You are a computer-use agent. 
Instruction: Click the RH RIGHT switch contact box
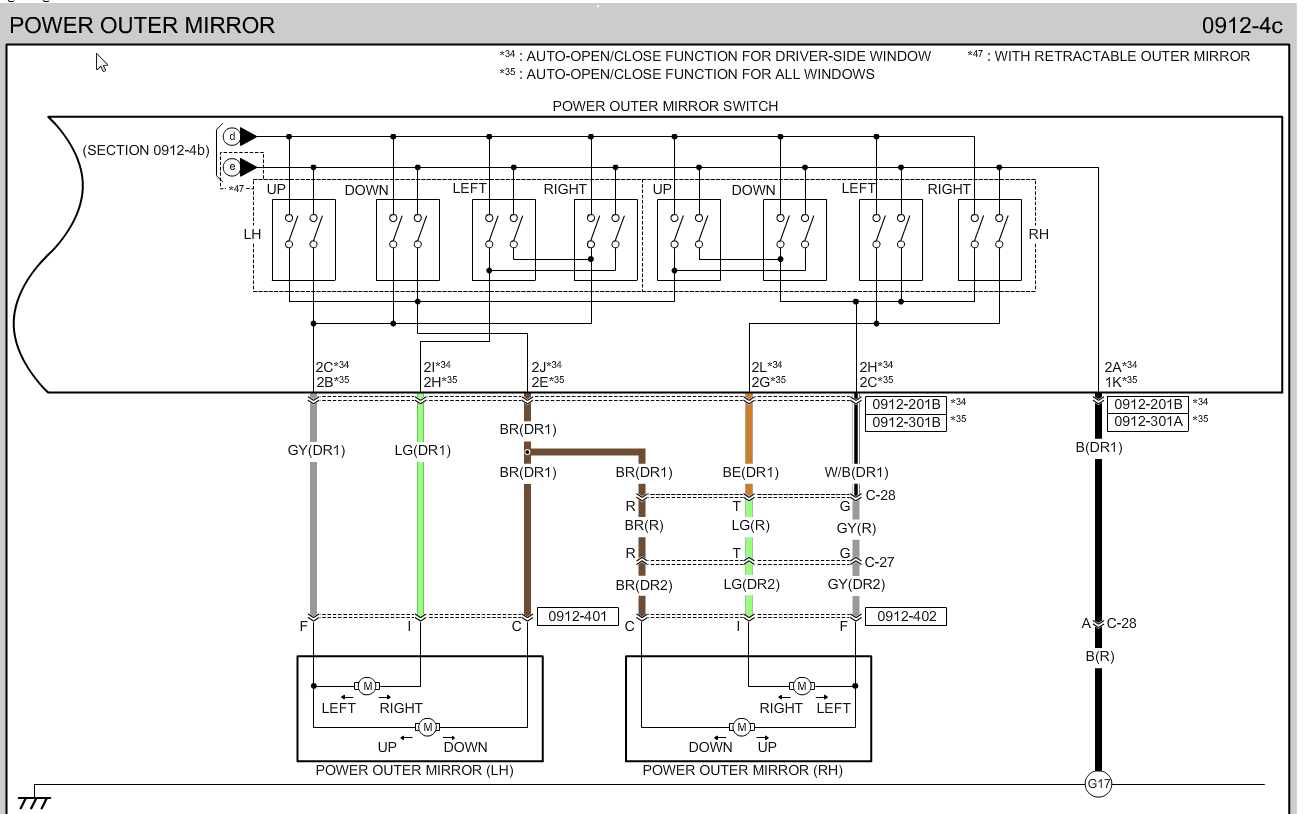pos(989,240)
